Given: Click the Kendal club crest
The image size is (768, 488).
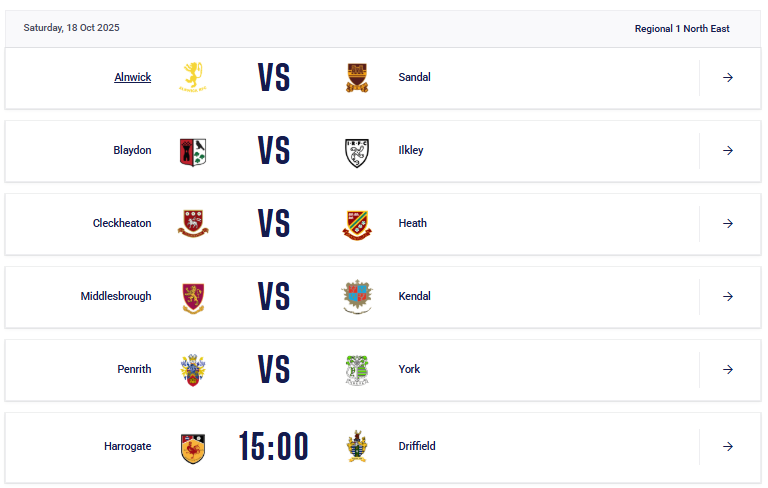Looking at the screenshot, I should [x=357, y=297].
